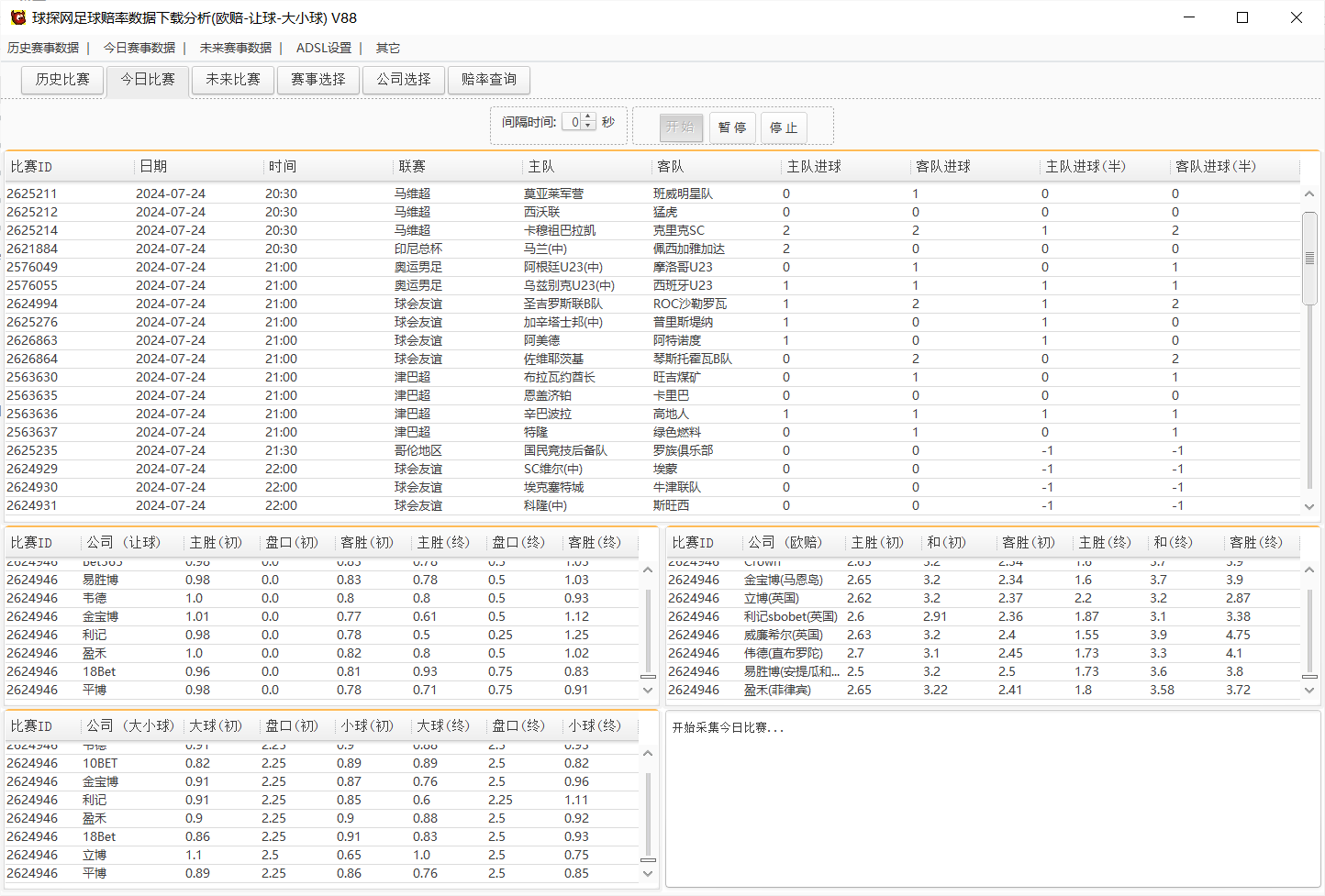Select 易胜博 row in 让球 table
Image resolution: width=1325 pixels, height=896 pixels.
click(x=322, y=580)
